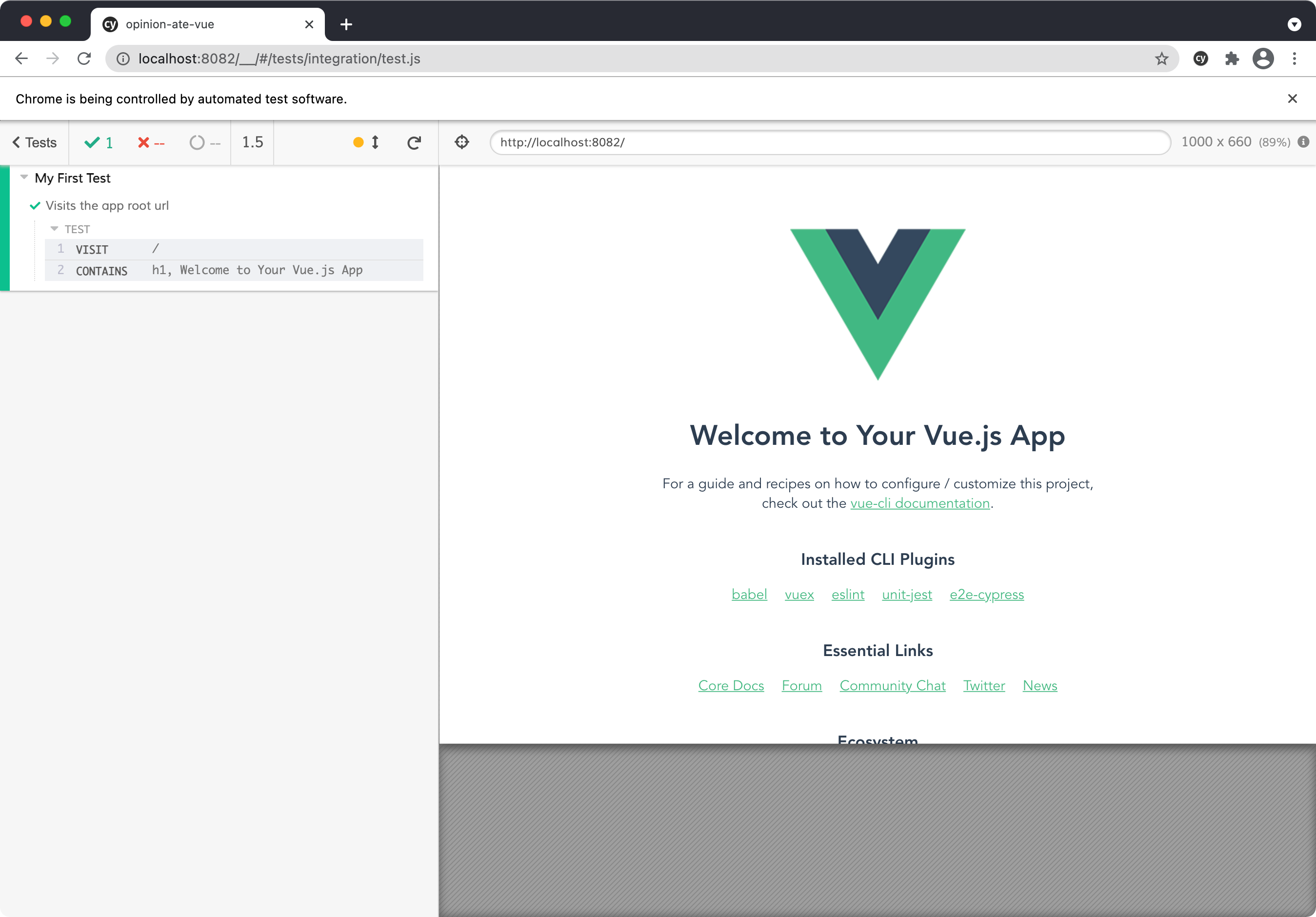The width and height of the screenshot is (1316, 917).
Task: Click the Essential Links heading
Action: click(x=877, y=651)
